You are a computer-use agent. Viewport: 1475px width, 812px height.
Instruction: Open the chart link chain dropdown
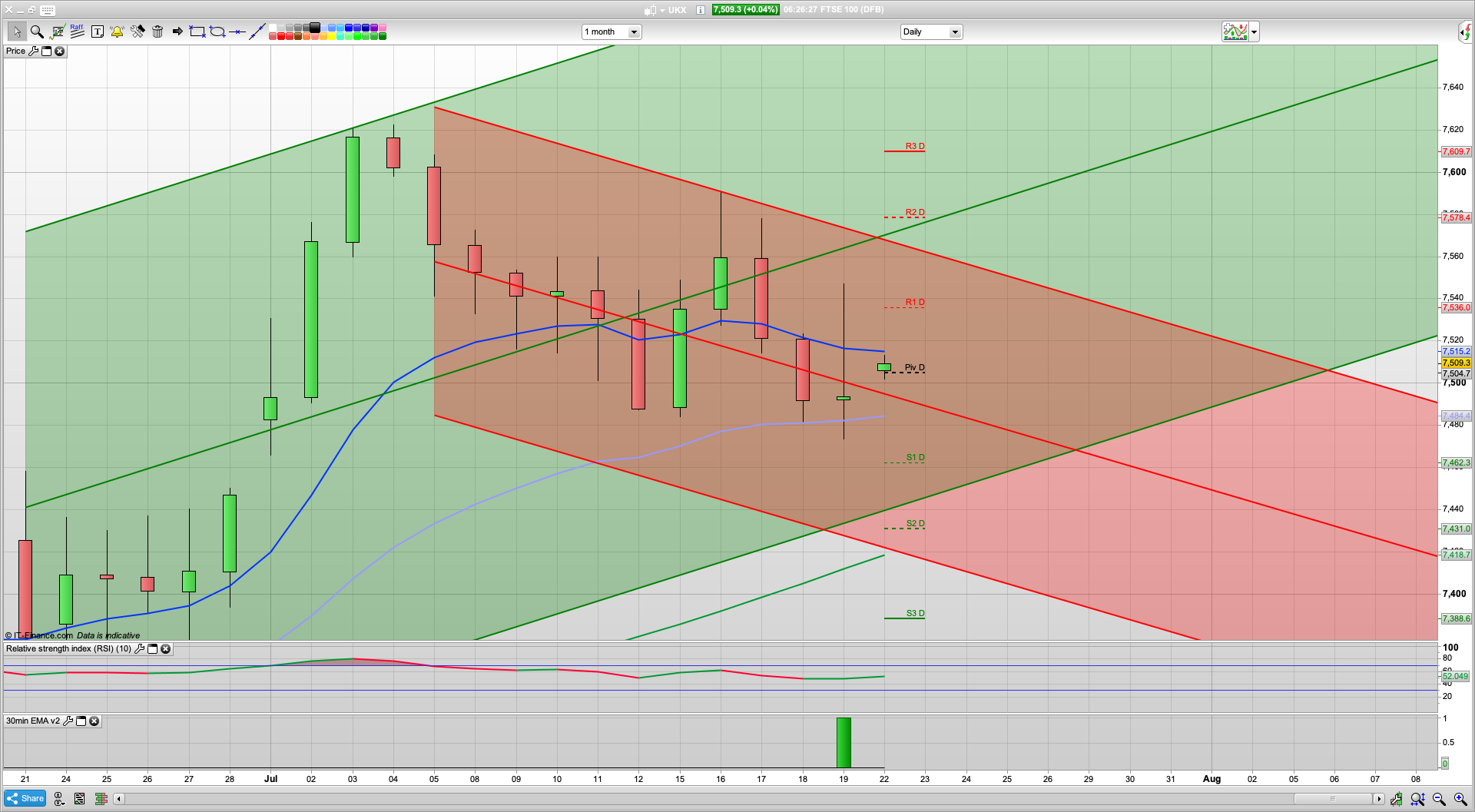pos(59,799)
